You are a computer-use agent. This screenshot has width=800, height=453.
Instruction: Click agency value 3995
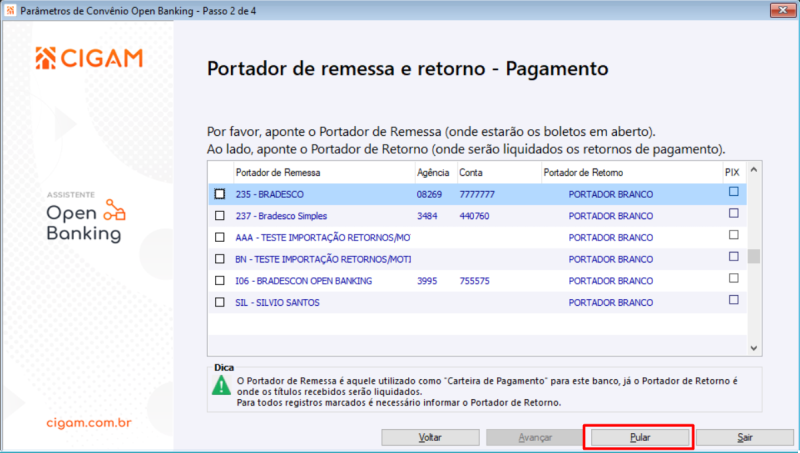point(427,281)
